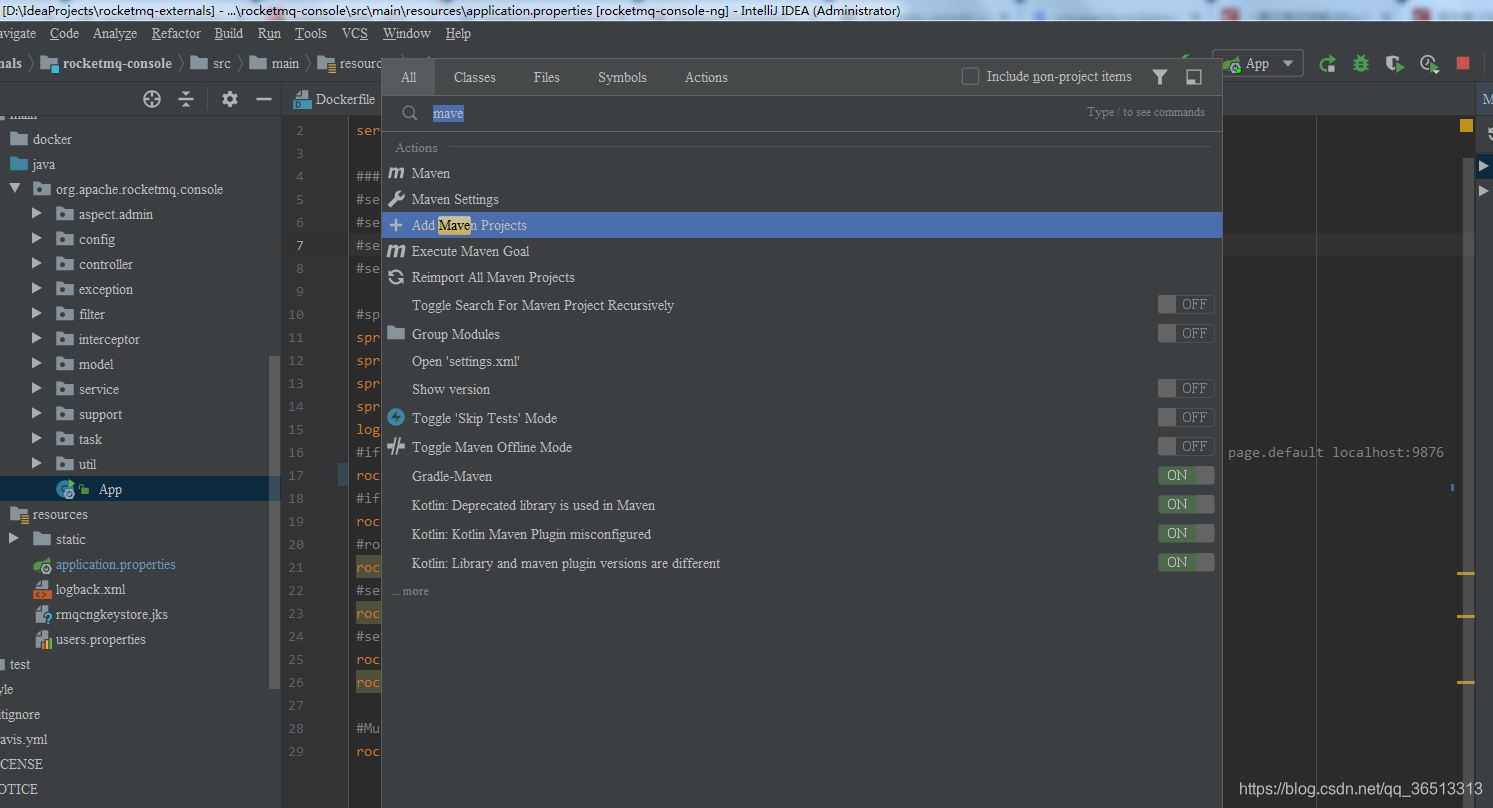The image size is (1493, 808).
Task: Click the Group Modules folder icon
Action: pos(396,333)
